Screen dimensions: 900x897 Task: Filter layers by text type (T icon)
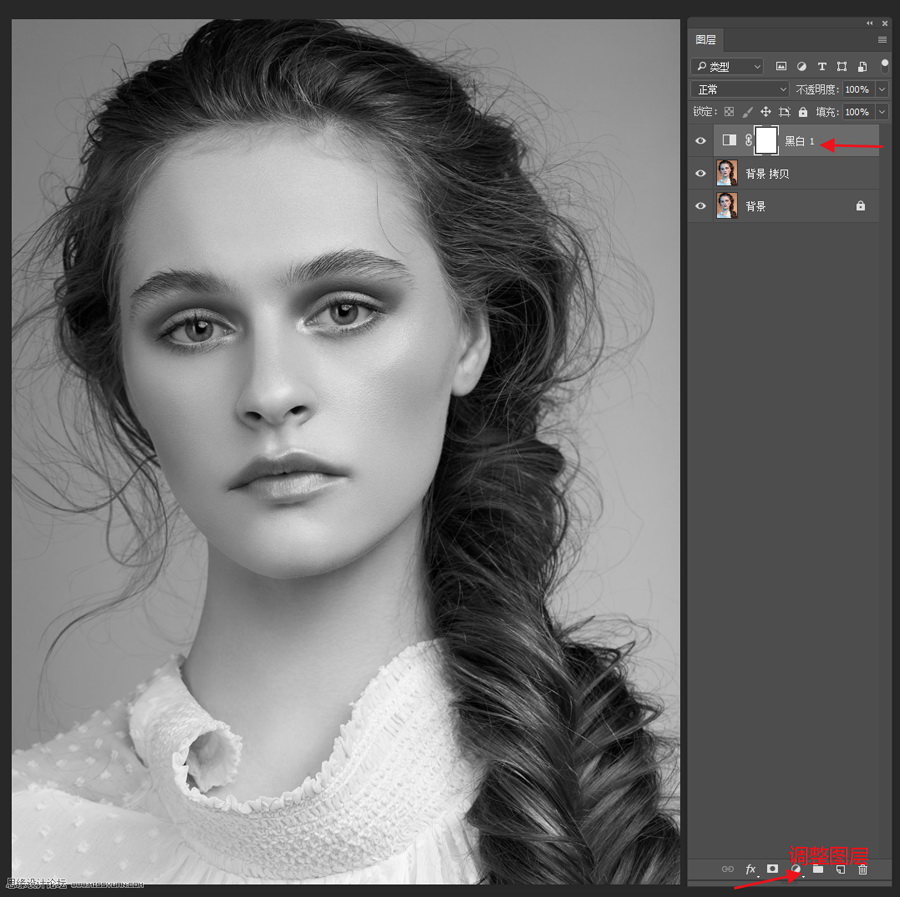point(822,67)
